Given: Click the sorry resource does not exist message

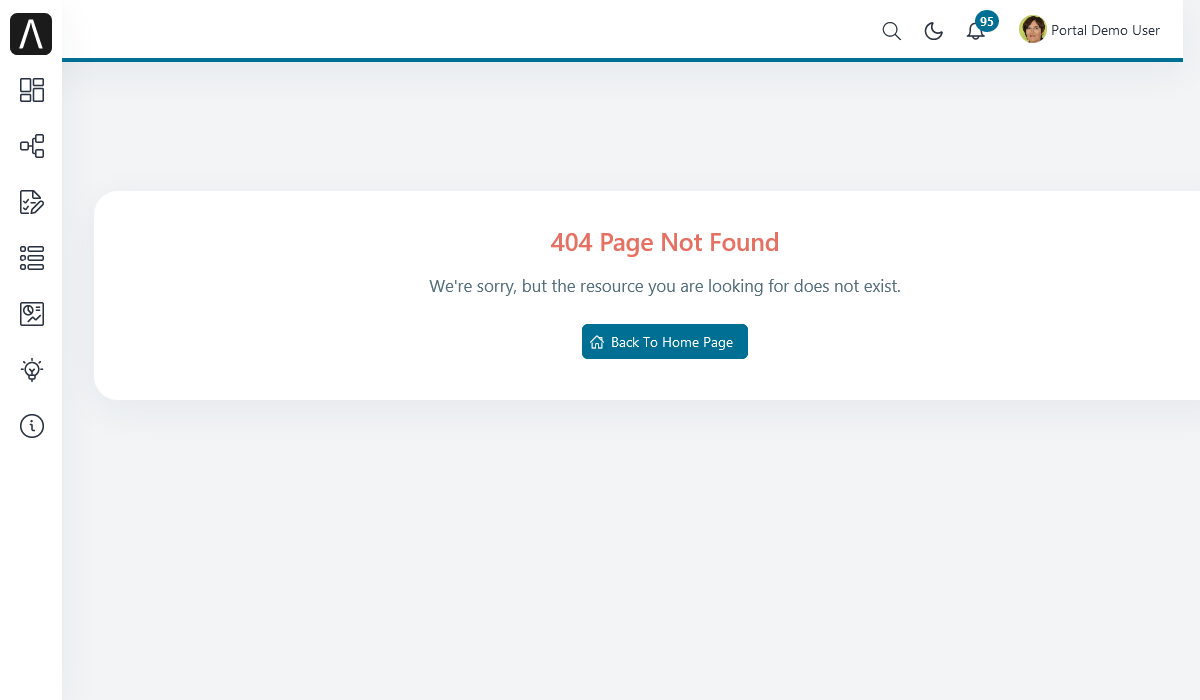Looking at the screenshot, I should pyautogui.click(x=665, y=286).
